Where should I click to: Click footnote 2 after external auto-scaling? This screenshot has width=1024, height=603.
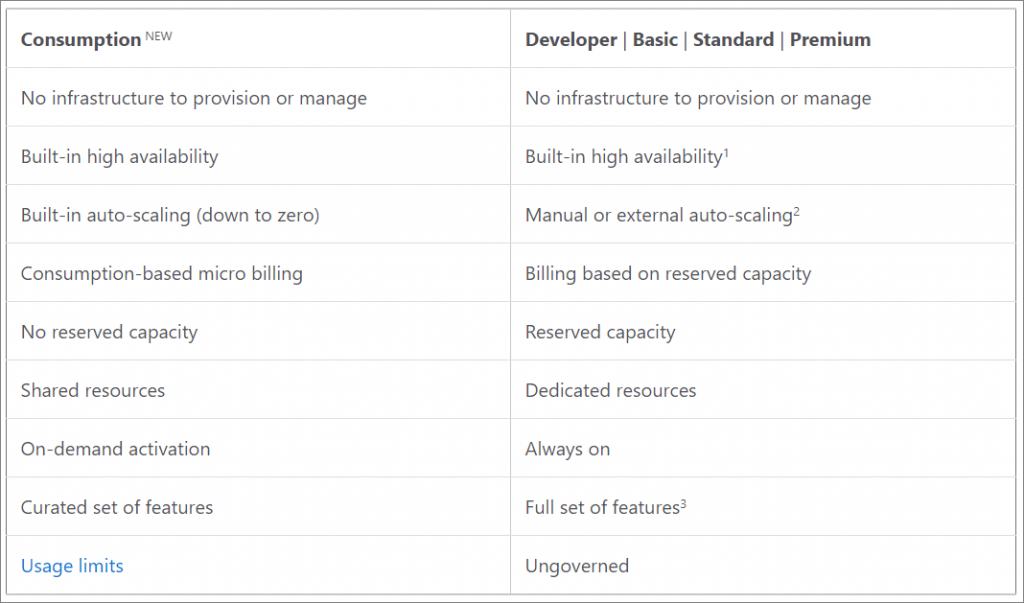(x=796, y=211)
